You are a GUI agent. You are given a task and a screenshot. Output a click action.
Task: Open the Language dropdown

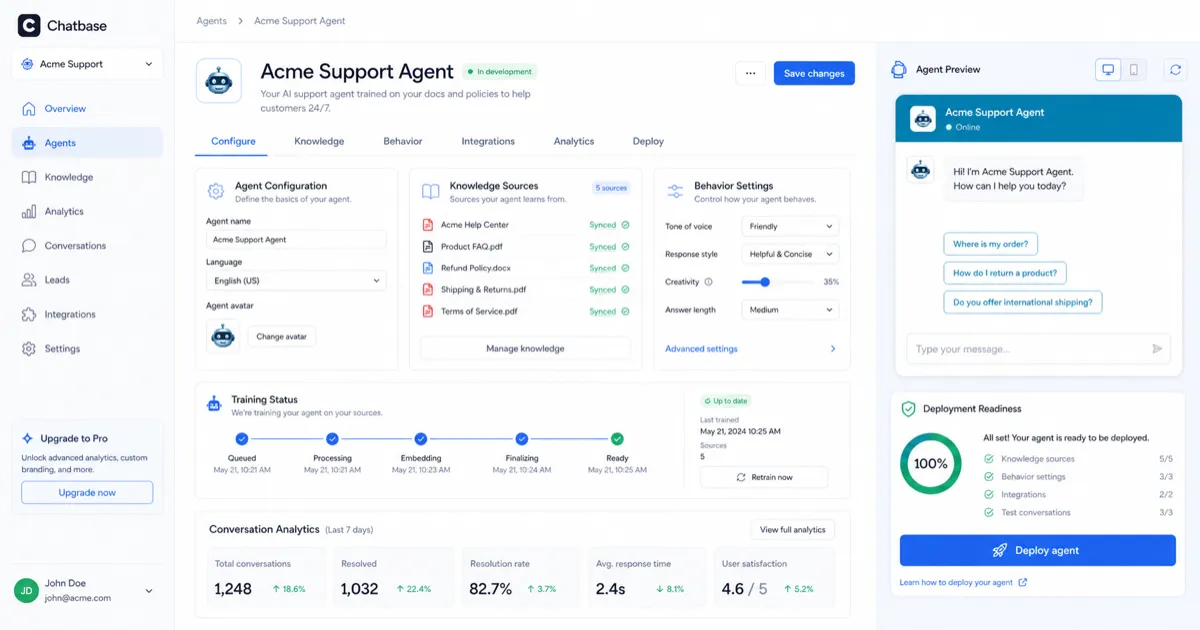tap(296, 280)
